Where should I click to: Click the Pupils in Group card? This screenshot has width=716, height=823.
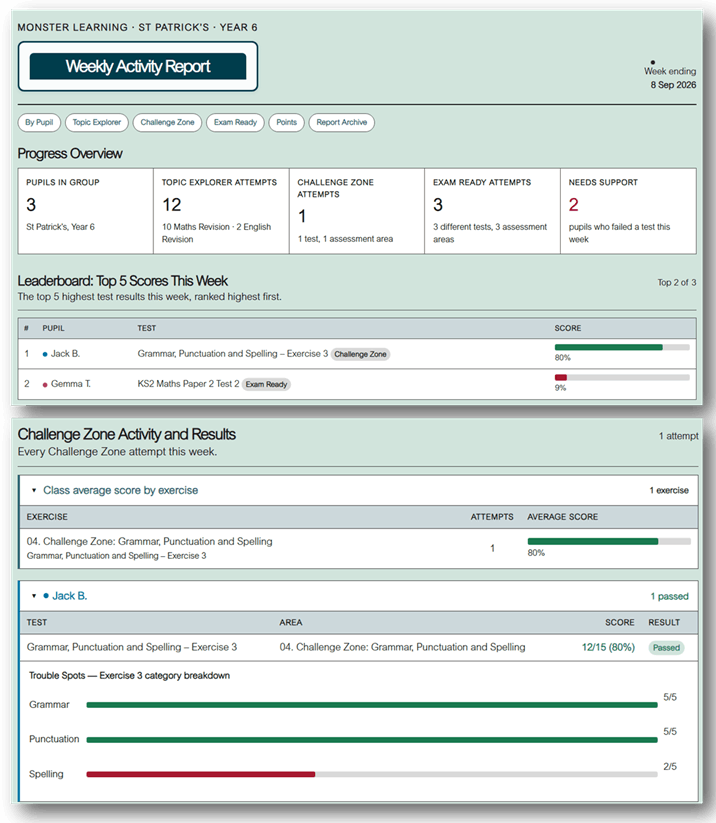point(86,211)
